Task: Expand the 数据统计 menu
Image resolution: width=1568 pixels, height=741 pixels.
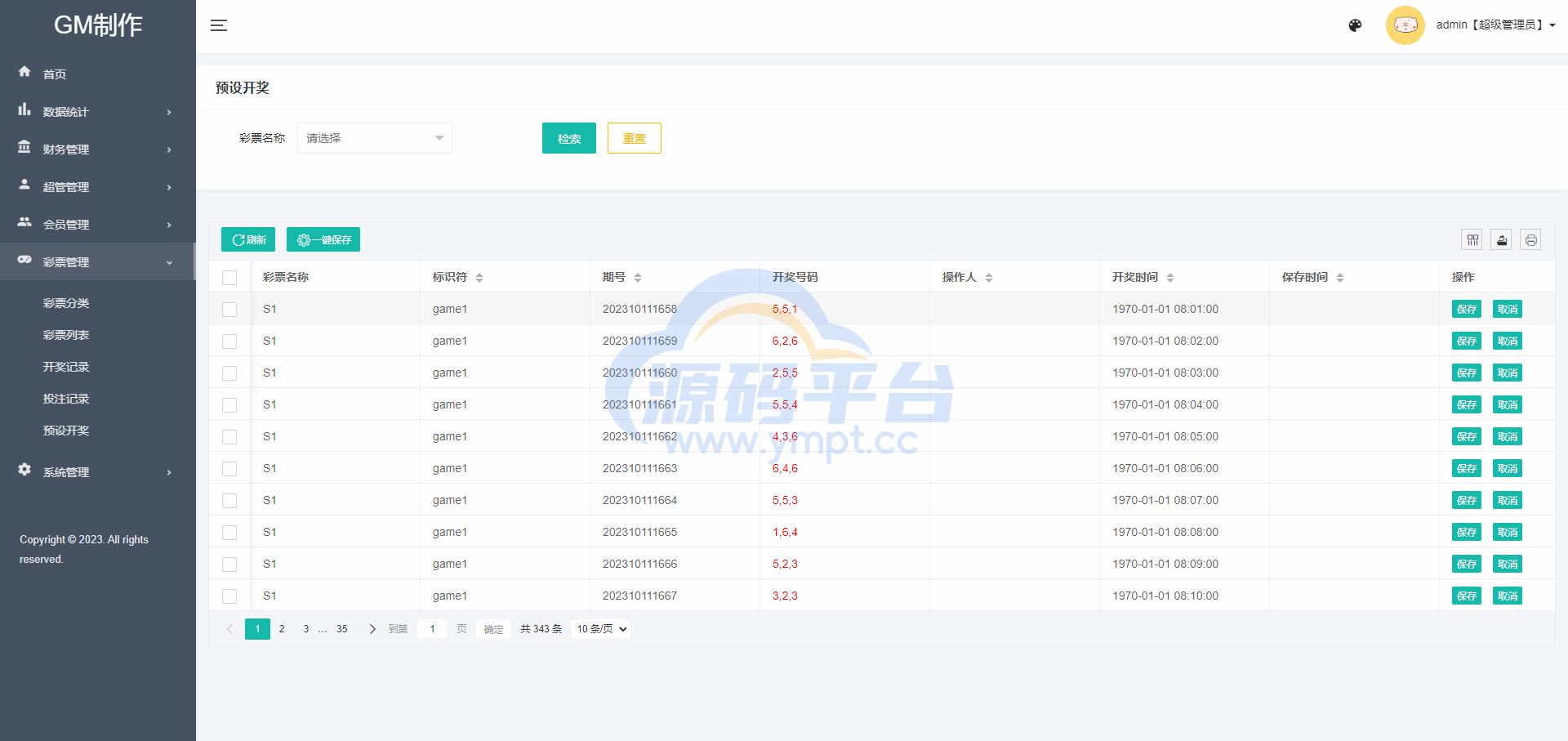Action: coord(98,112)
